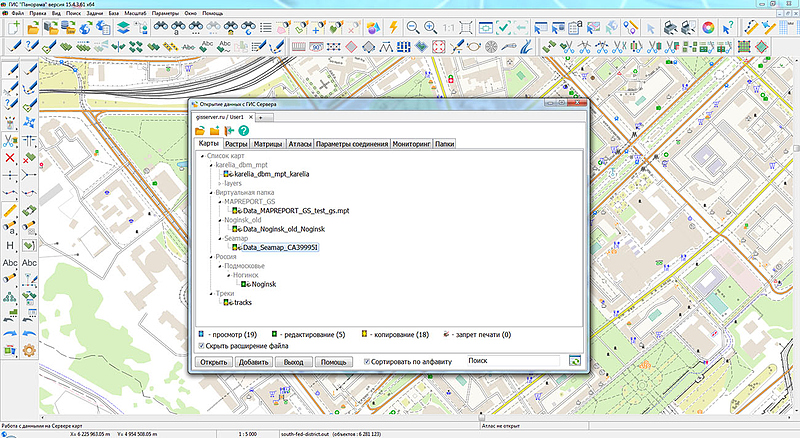
Task: Expand the 'layers' tree node
Action: pyautogui.click(x=218, y=183)
